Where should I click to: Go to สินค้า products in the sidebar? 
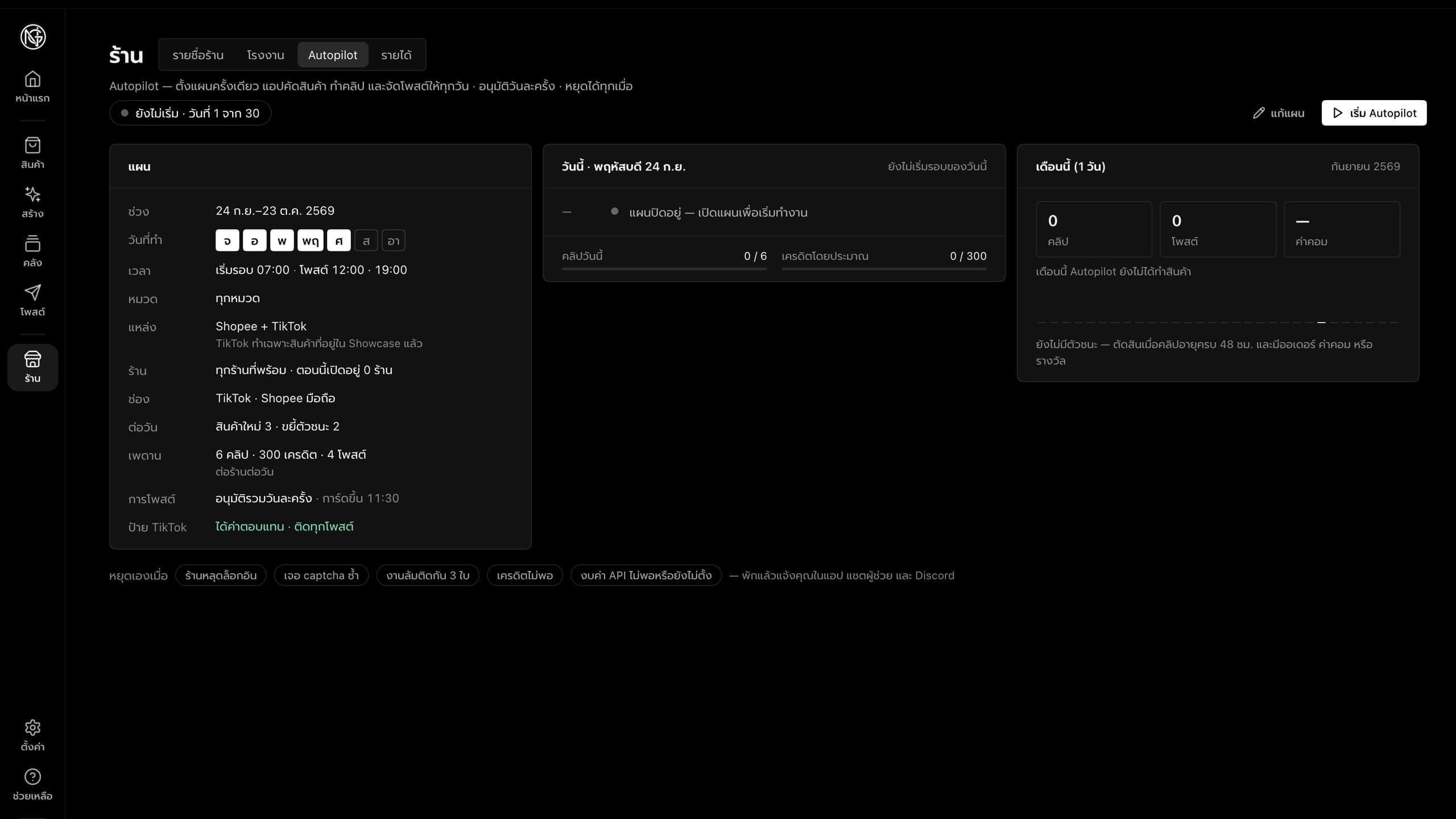pyautogui.click(x=32, y=152)
